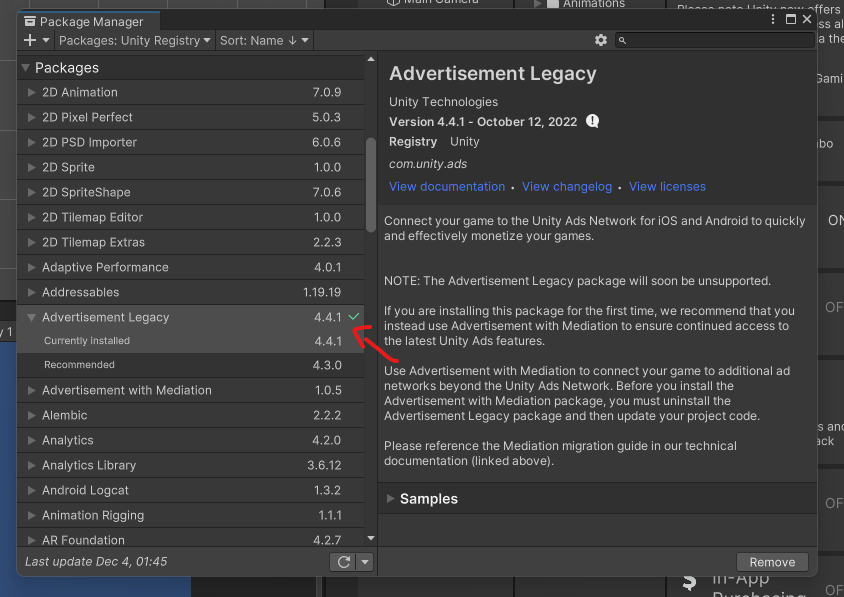The image size is (844, 597).
Task: Open the add-package dropdown arrow
Action: (x=46, y=40)
